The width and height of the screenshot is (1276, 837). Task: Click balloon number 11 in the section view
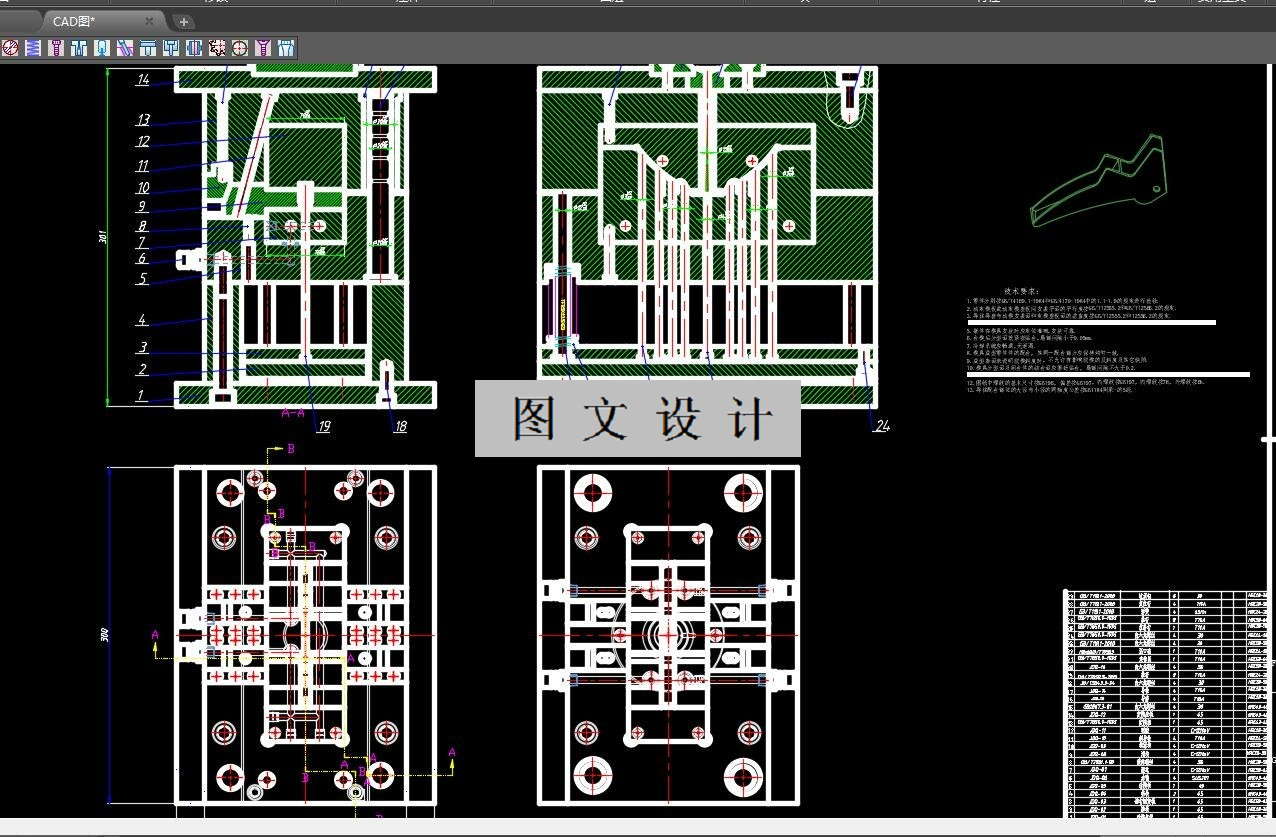pyautogui.click(x=143, y=166)
